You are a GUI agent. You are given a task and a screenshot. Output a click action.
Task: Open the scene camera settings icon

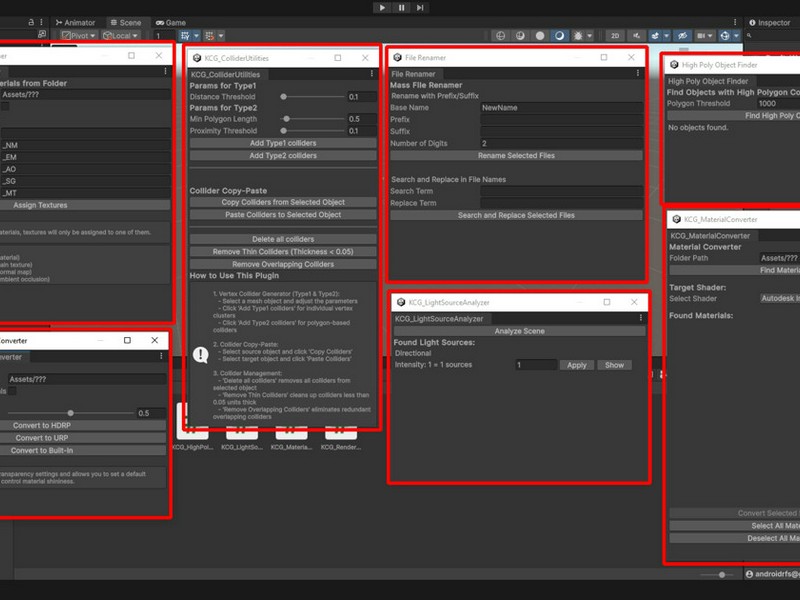701,36
